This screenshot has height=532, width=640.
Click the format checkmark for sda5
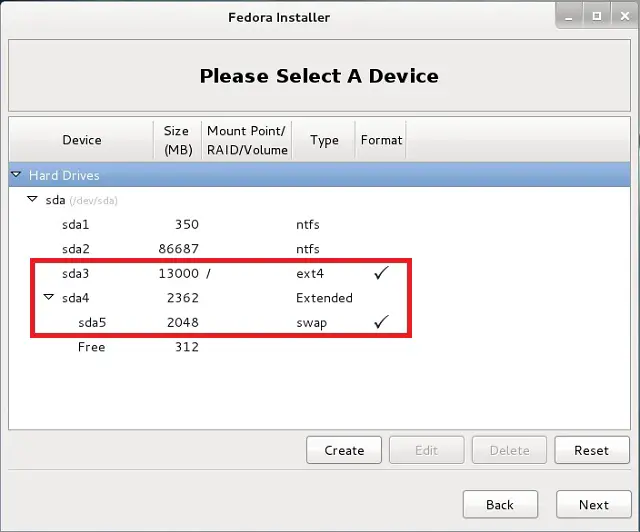pyautogui.click(x=381, y=322)
